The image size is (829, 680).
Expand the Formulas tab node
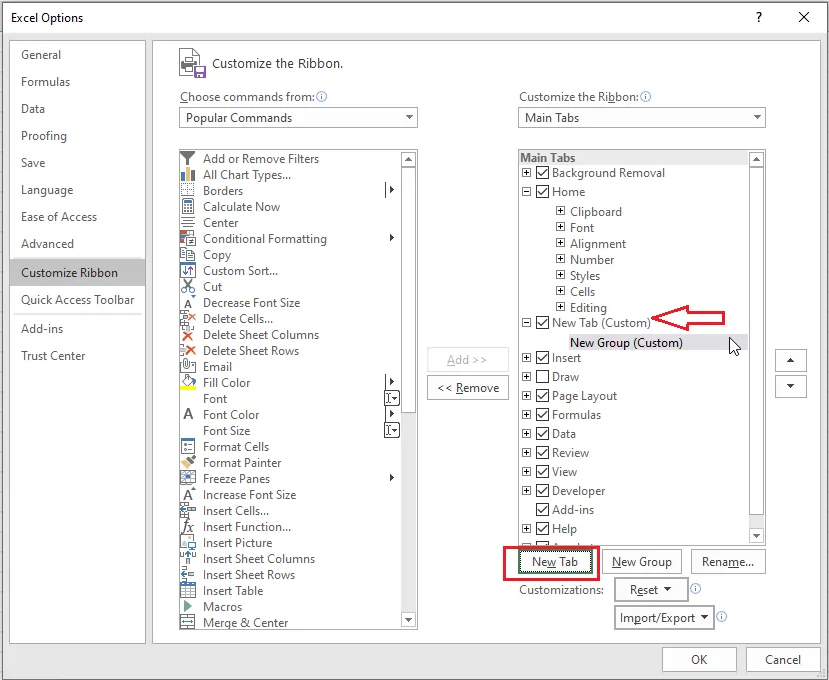coord(526,415)
